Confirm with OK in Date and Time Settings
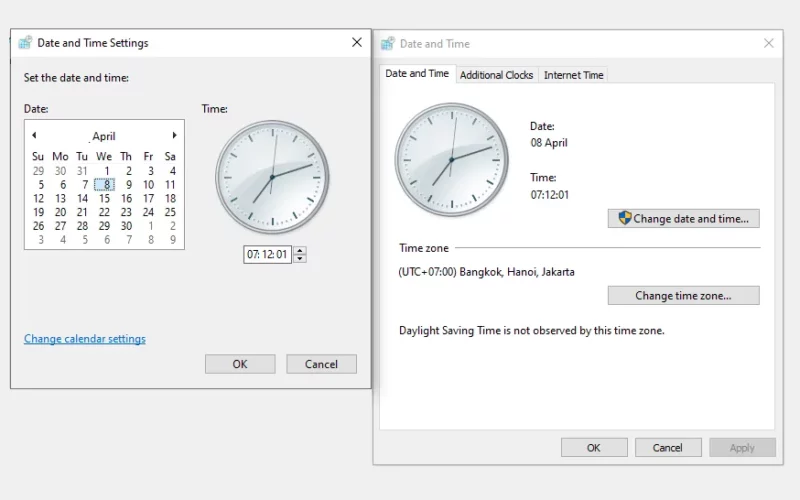Screen dimensions: 800x500 [240, 364]
